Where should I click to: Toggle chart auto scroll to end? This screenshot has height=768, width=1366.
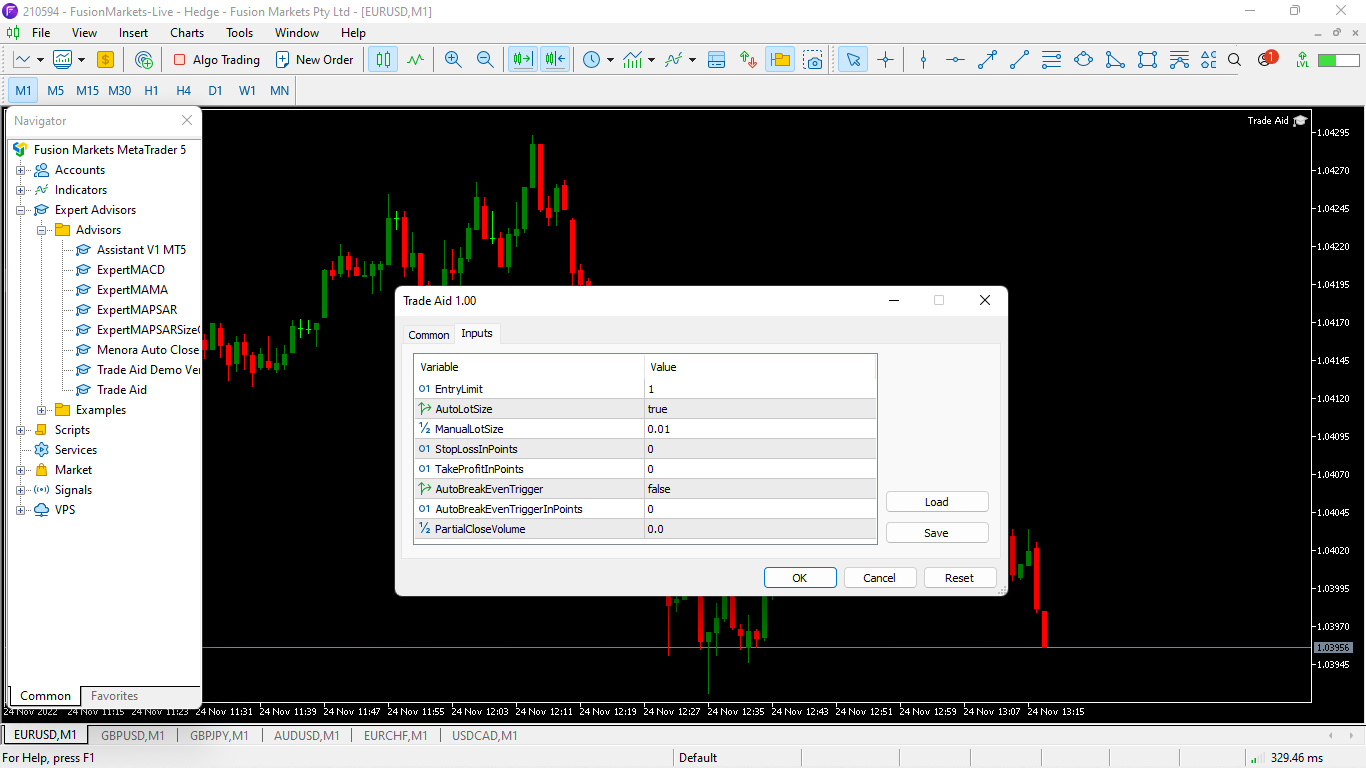pos(522,60)
